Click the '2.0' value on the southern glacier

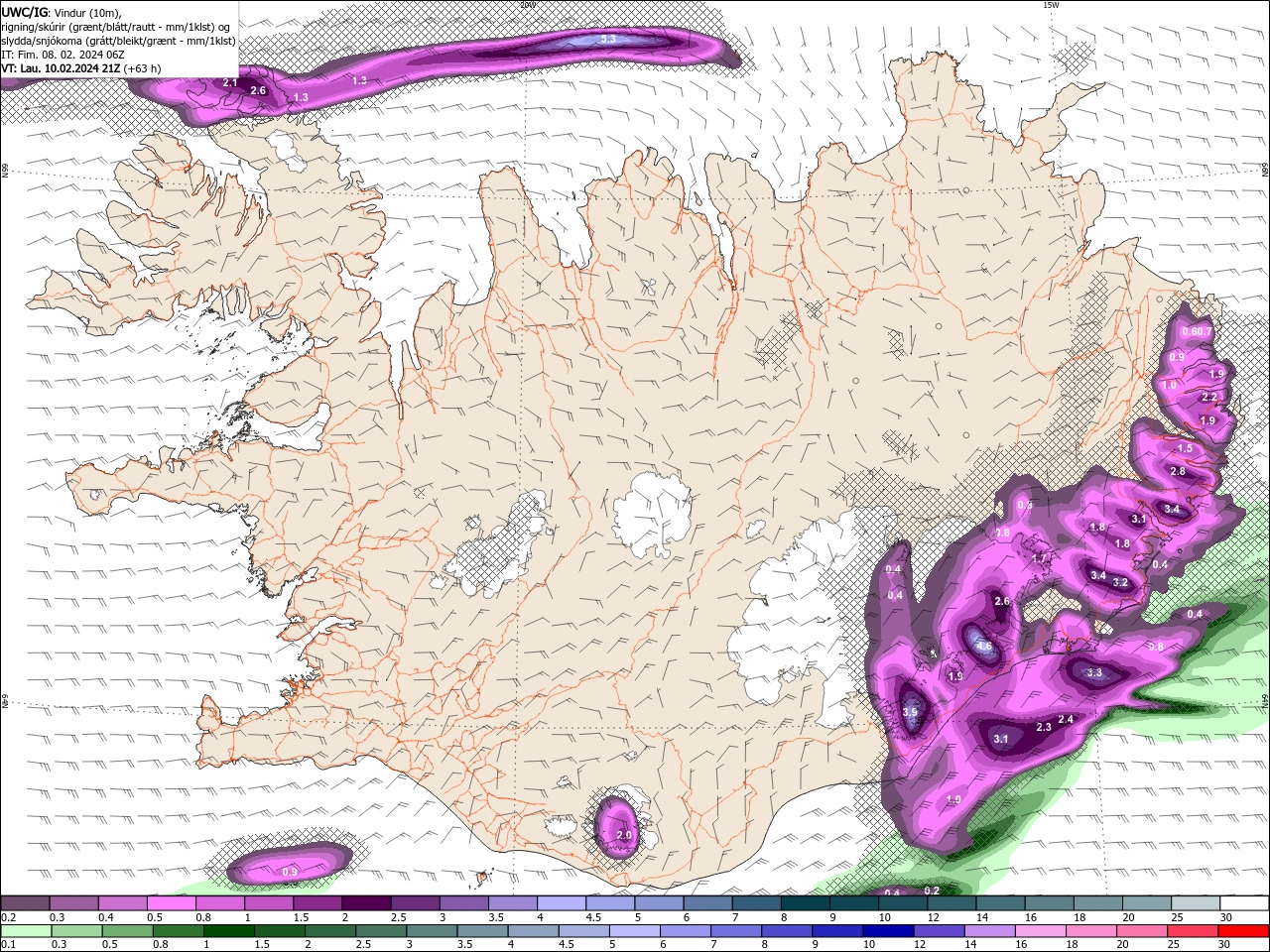[624, 835]
